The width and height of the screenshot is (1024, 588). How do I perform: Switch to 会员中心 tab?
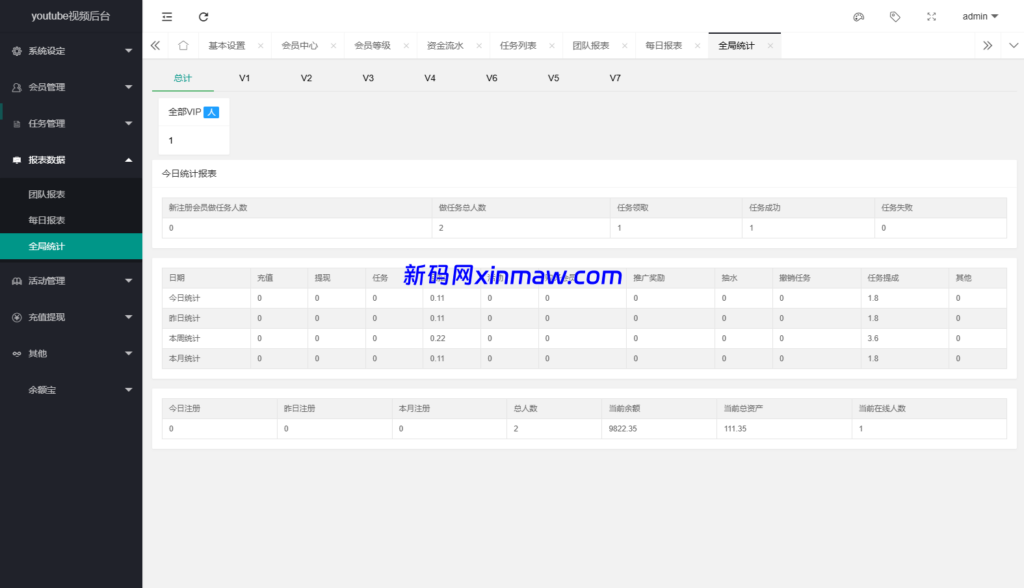coord(299,46)
